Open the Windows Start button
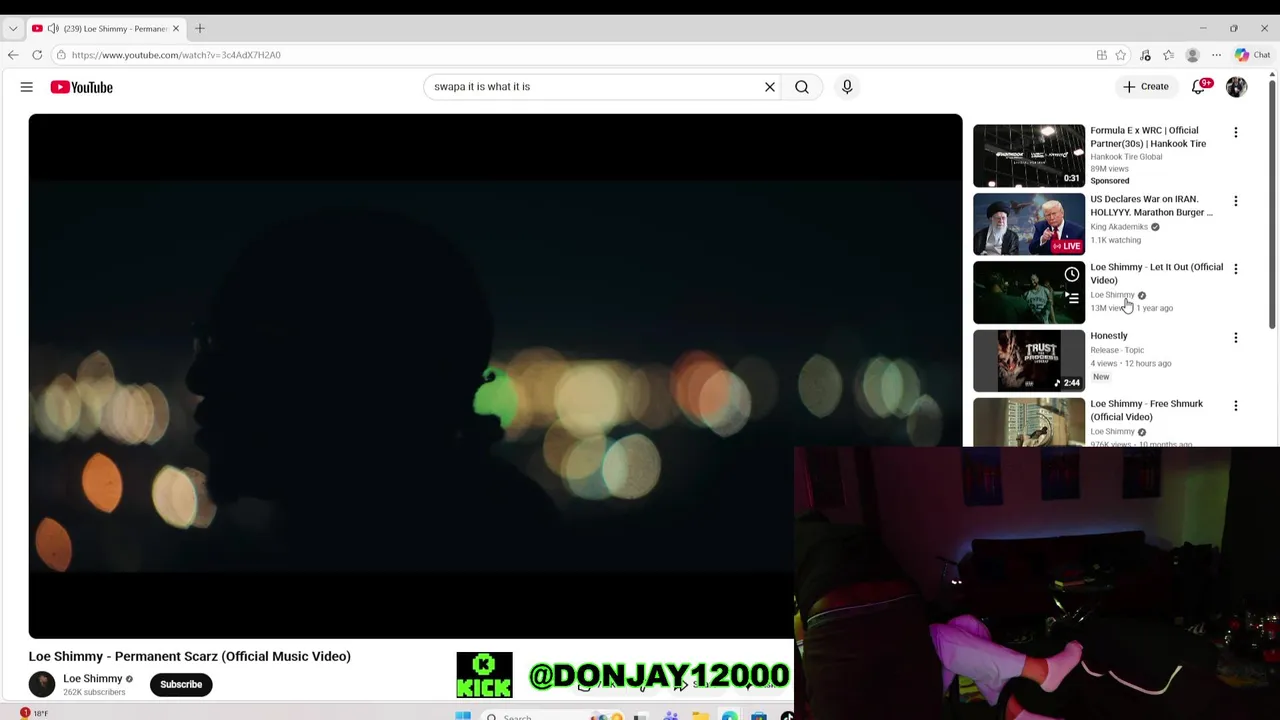This screenshot has width=1280, height=720. point(463,716)
